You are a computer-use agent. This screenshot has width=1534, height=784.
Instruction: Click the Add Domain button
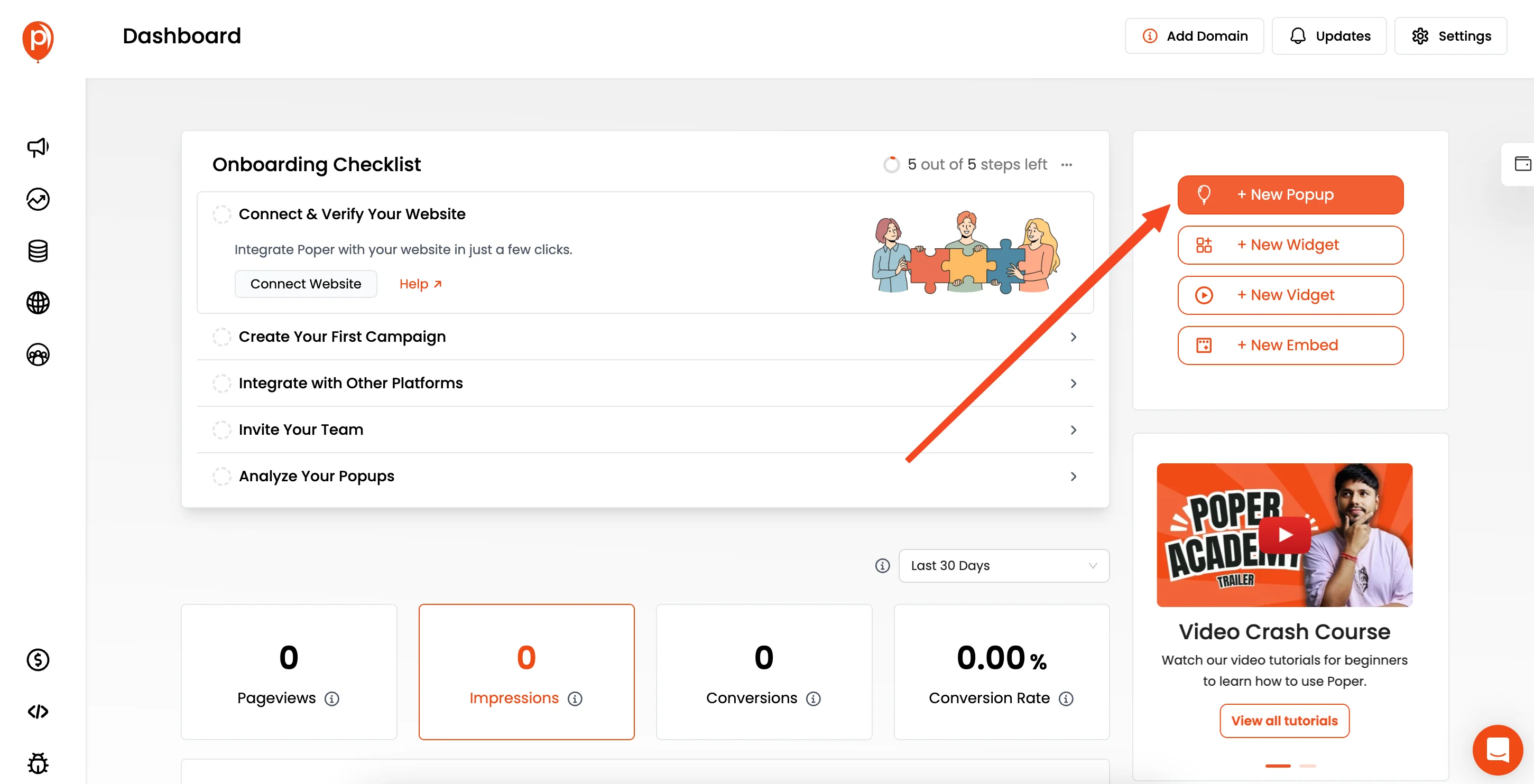pyautogui.click(x=1196, y=36)
